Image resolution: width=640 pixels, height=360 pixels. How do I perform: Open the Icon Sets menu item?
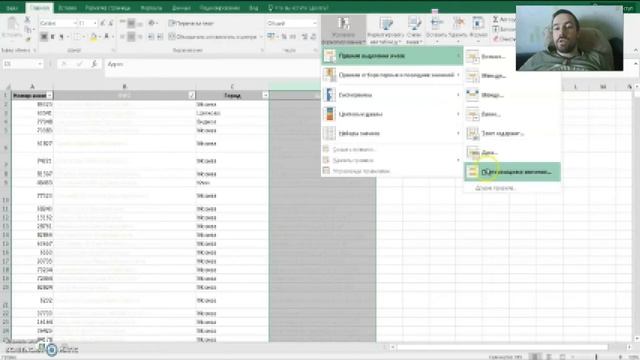[x=392, y=133]
